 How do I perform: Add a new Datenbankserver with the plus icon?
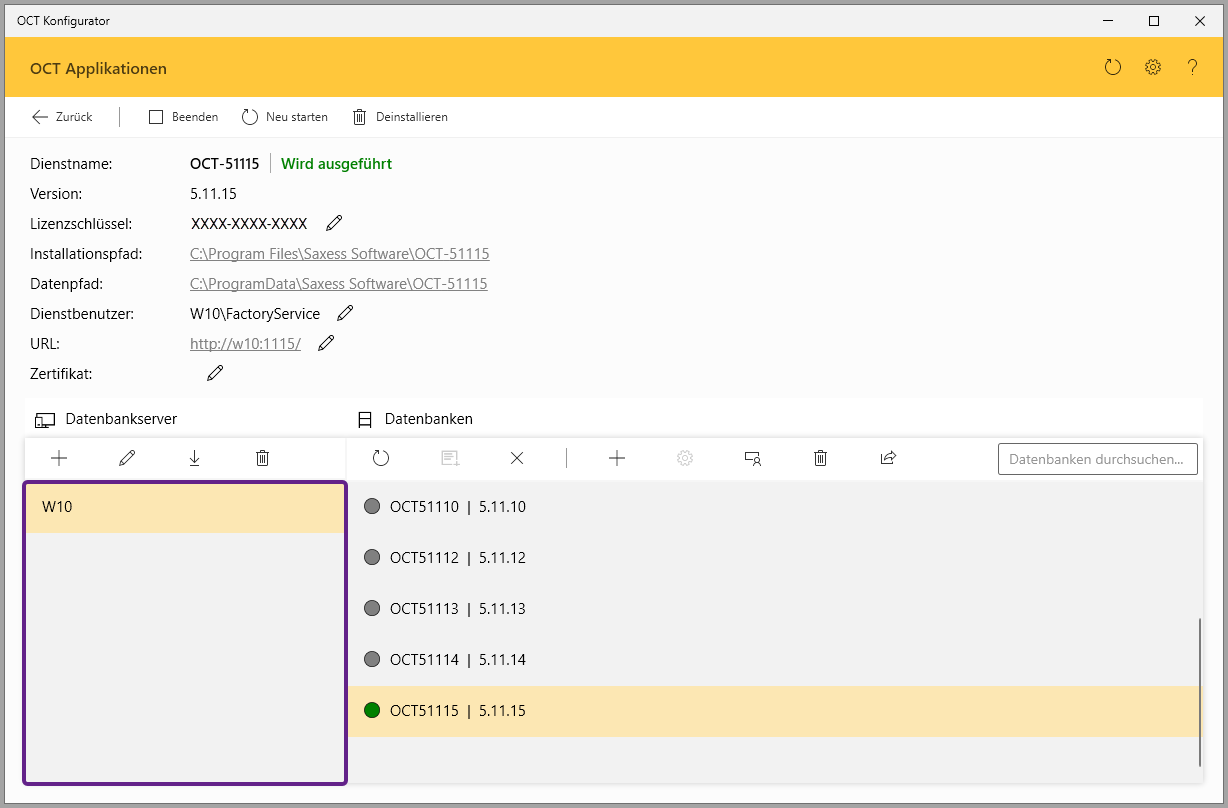pos(59,458)
